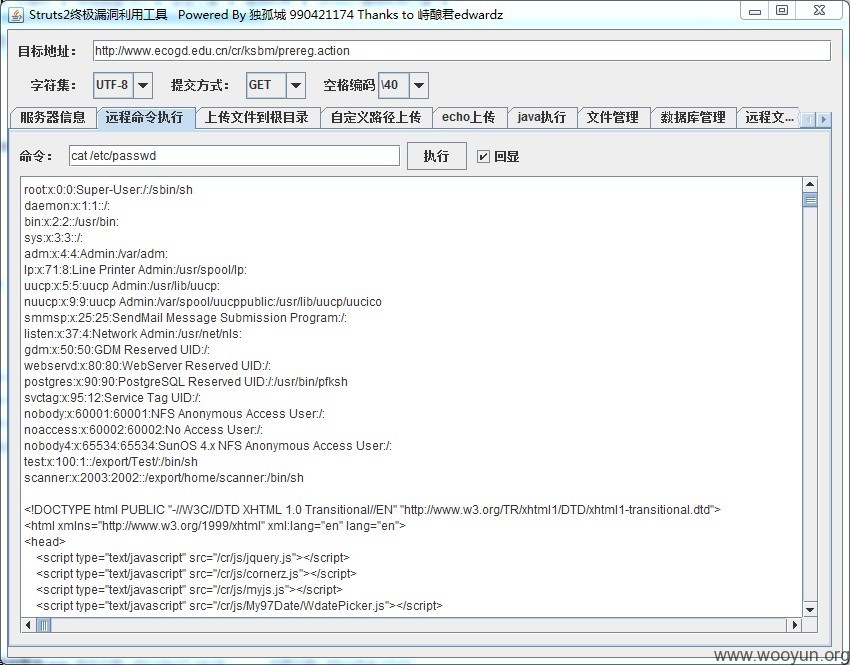Viewport: 850px width, 665px height.
Task: Click the webservd:x:80:80 line
Action: [x=147, y=366]
